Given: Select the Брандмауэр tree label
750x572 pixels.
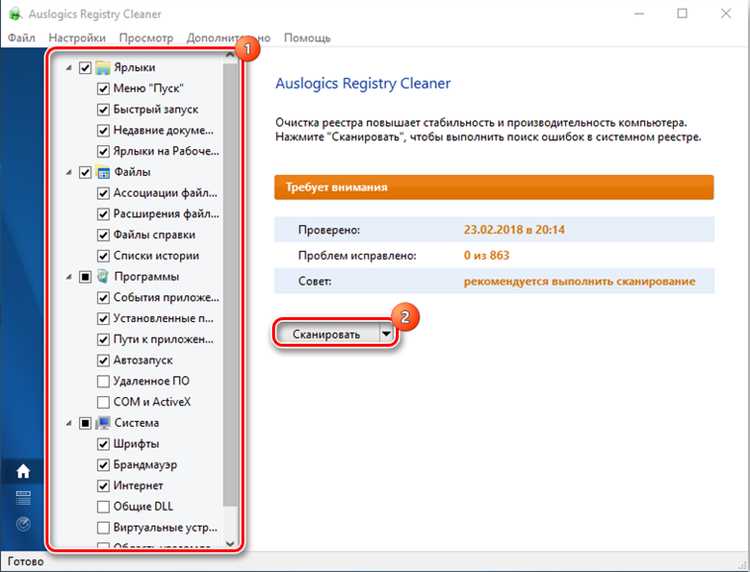Looking at the screenshot, I should coord(145,465).
